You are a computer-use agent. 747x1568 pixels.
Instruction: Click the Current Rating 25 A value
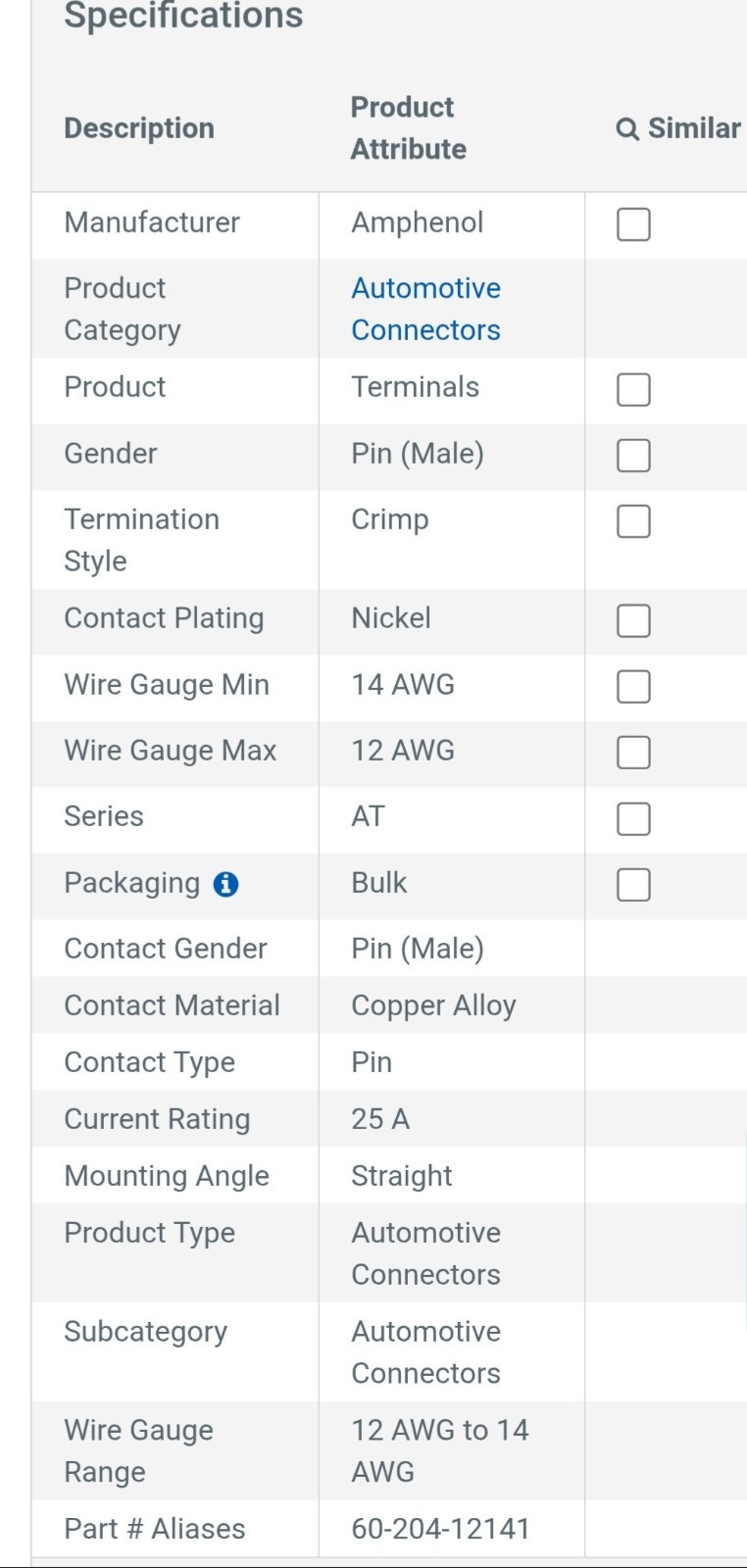380,1119
